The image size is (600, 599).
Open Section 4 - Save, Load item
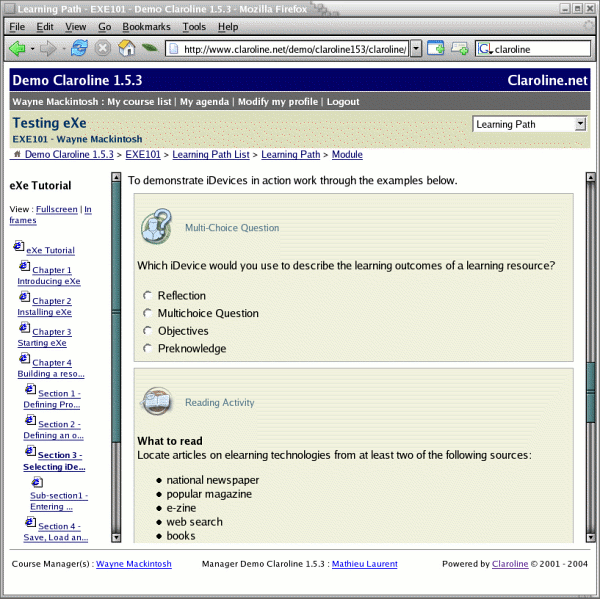click(56, 531)
